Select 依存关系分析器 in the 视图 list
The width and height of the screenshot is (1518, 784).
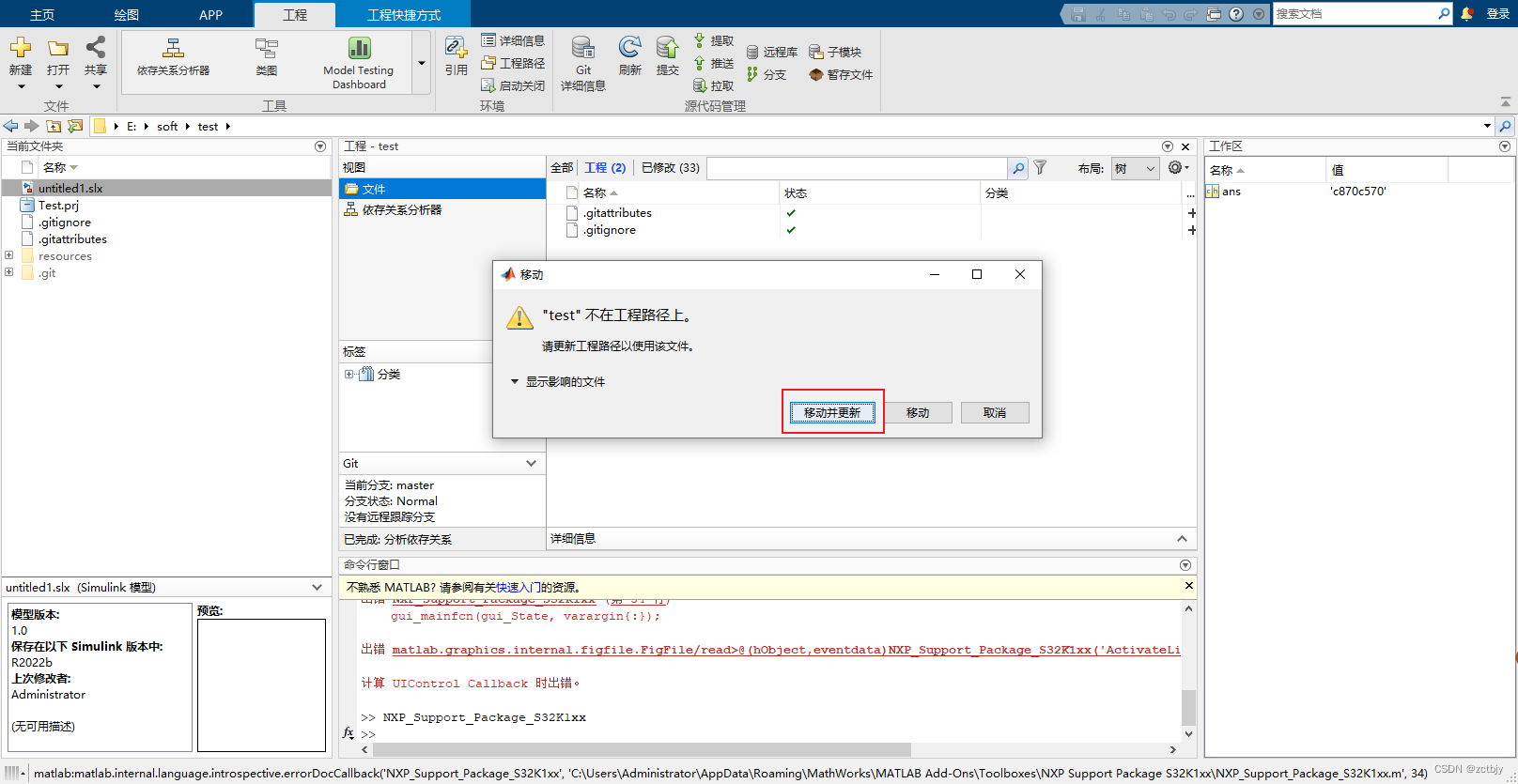tap(442, 210)
